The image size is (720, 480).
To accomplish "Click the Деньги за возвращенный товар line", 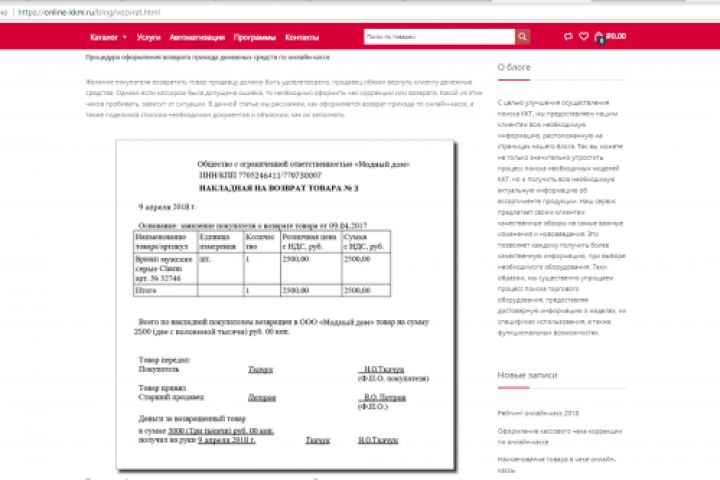I will [192, 418].
